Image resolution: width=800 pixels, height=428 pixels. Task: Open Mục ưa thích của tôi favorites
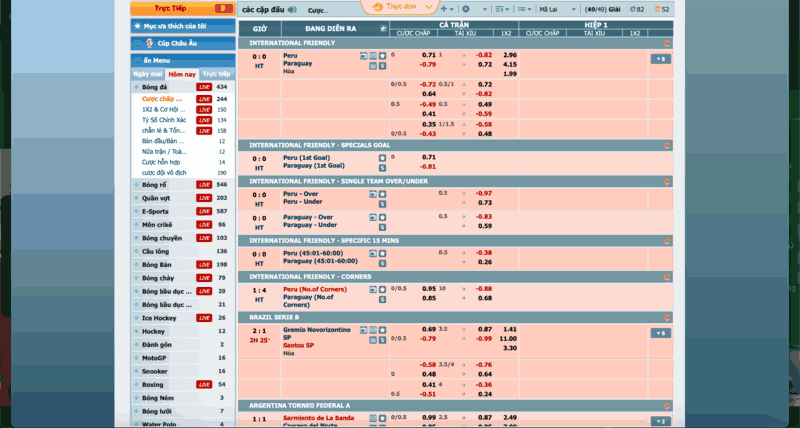point(182,26)
